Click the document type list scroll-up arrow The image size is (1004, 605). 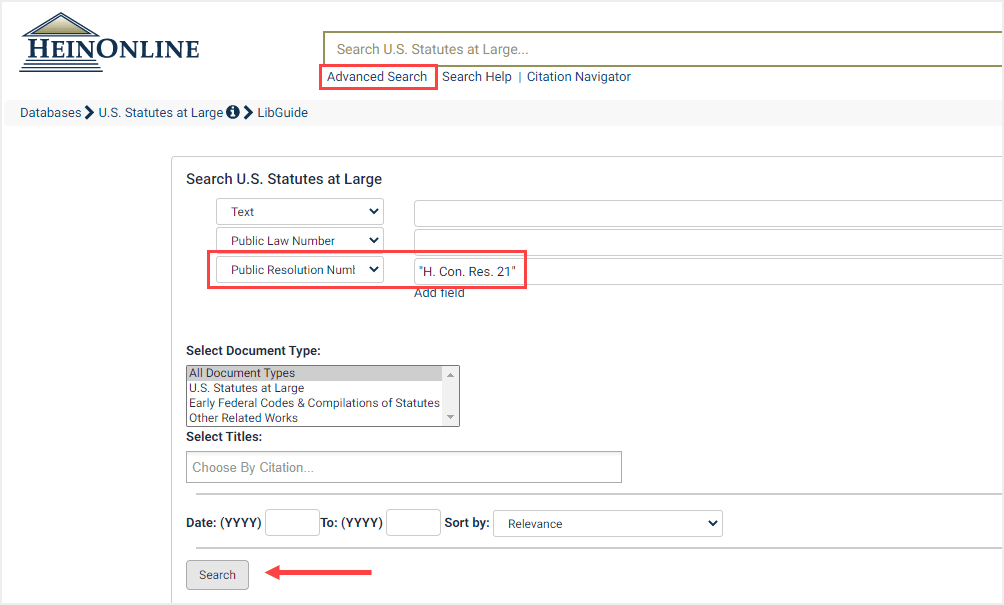451,375
